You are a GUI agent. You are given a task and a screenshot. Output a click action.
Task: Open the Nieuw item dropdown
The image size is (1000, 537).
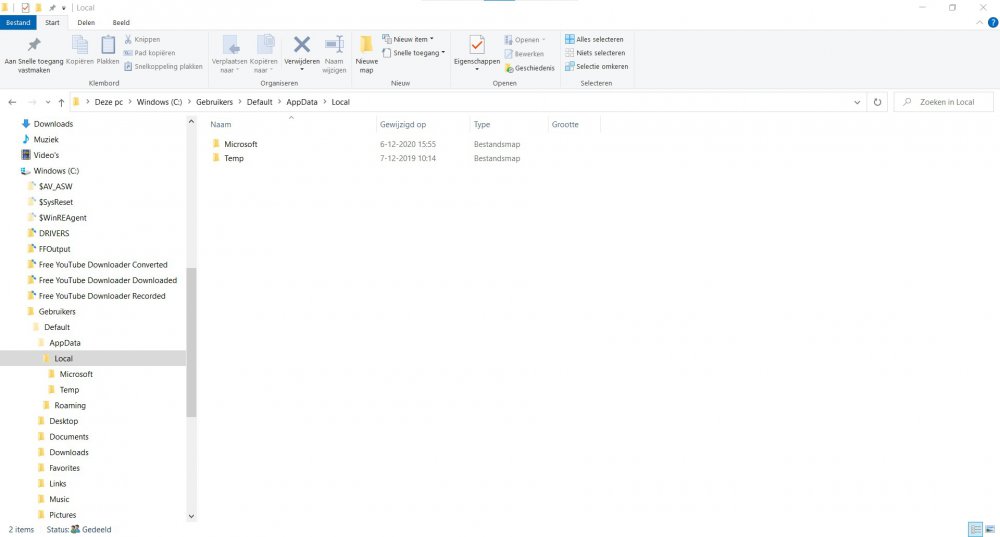click(412, 39)
